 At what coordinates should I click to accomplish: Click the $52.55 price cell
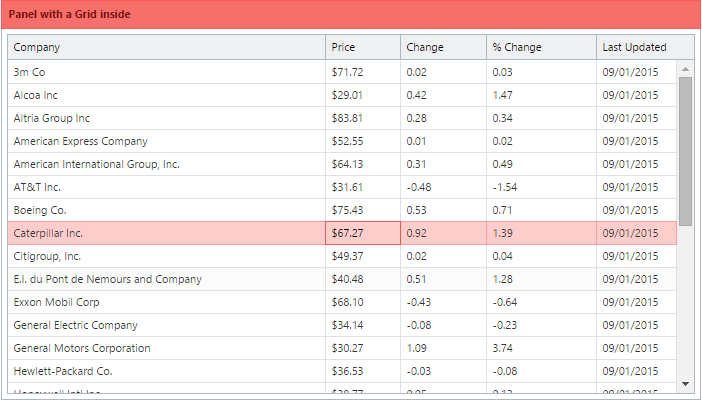point(363,141)
